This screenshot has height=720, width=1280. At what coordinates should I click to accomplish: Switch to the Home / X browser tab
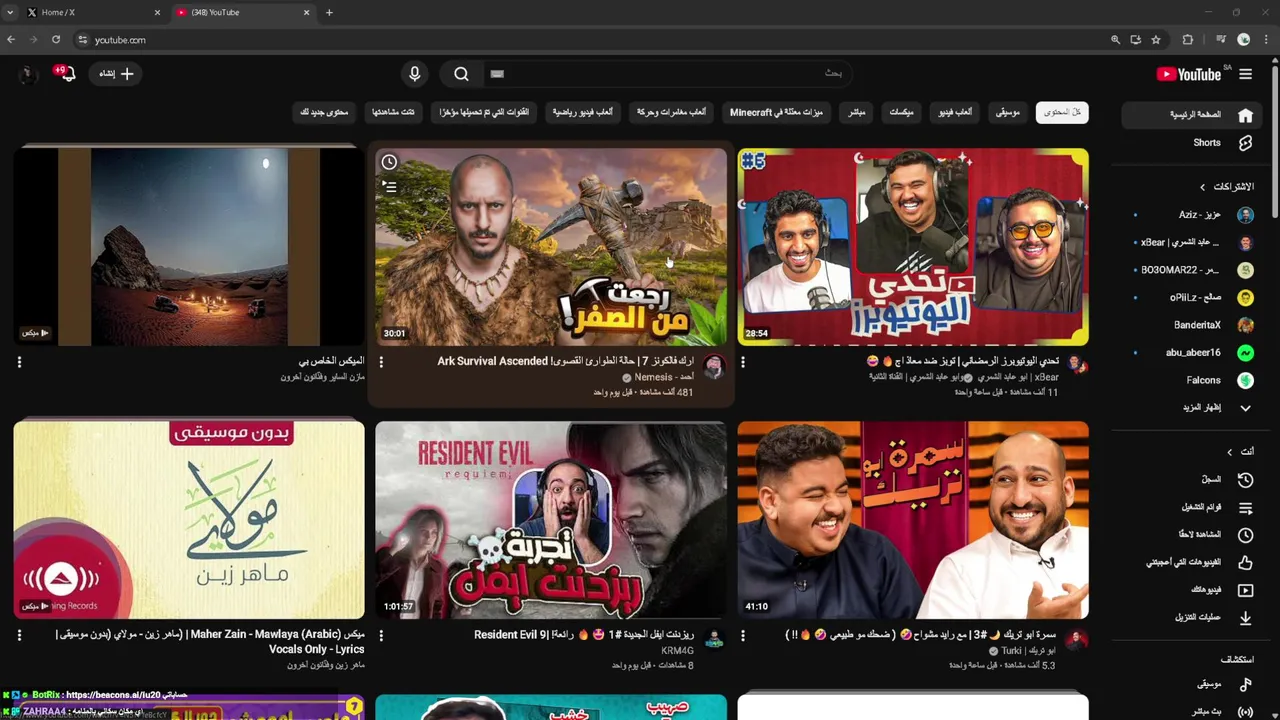[95, 12]
